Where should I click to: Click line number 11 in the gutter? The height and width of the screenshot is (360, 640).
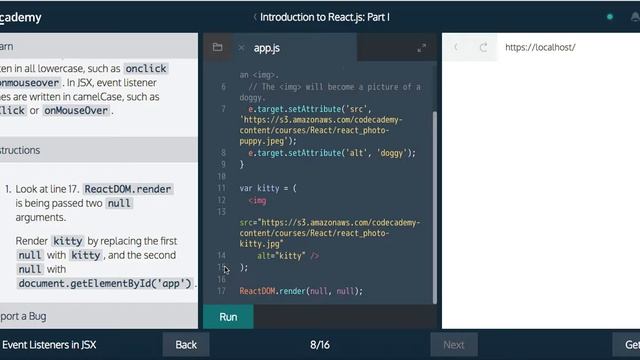(221, 188)
